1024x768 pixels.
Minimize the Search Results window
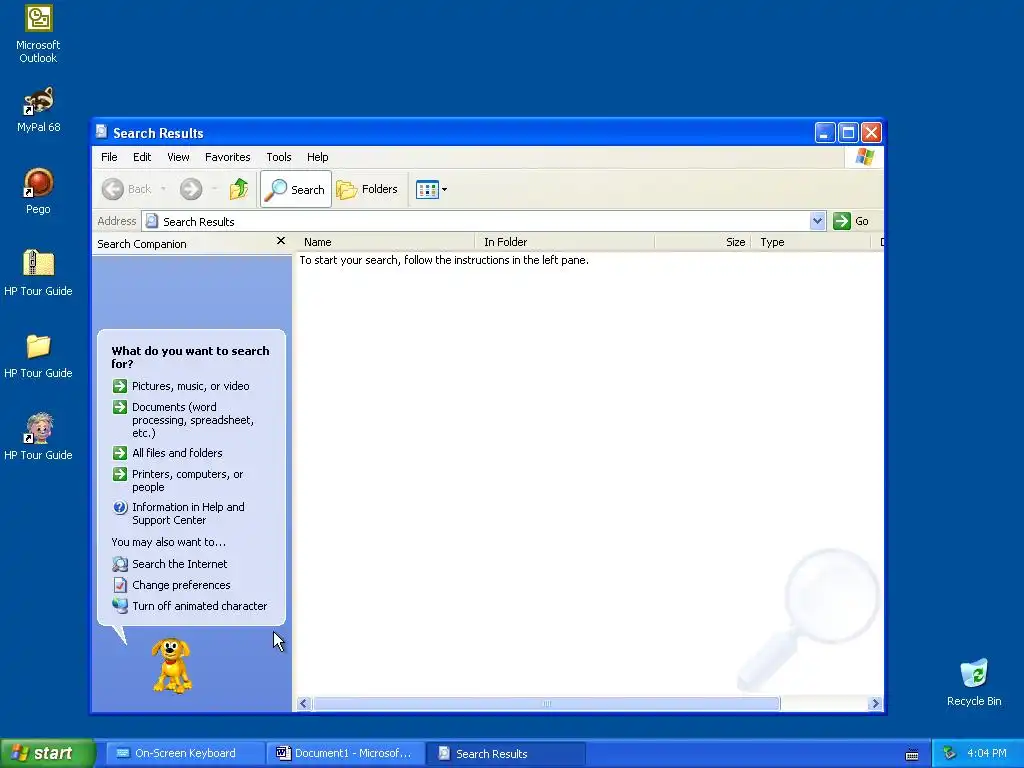(825, 133)
